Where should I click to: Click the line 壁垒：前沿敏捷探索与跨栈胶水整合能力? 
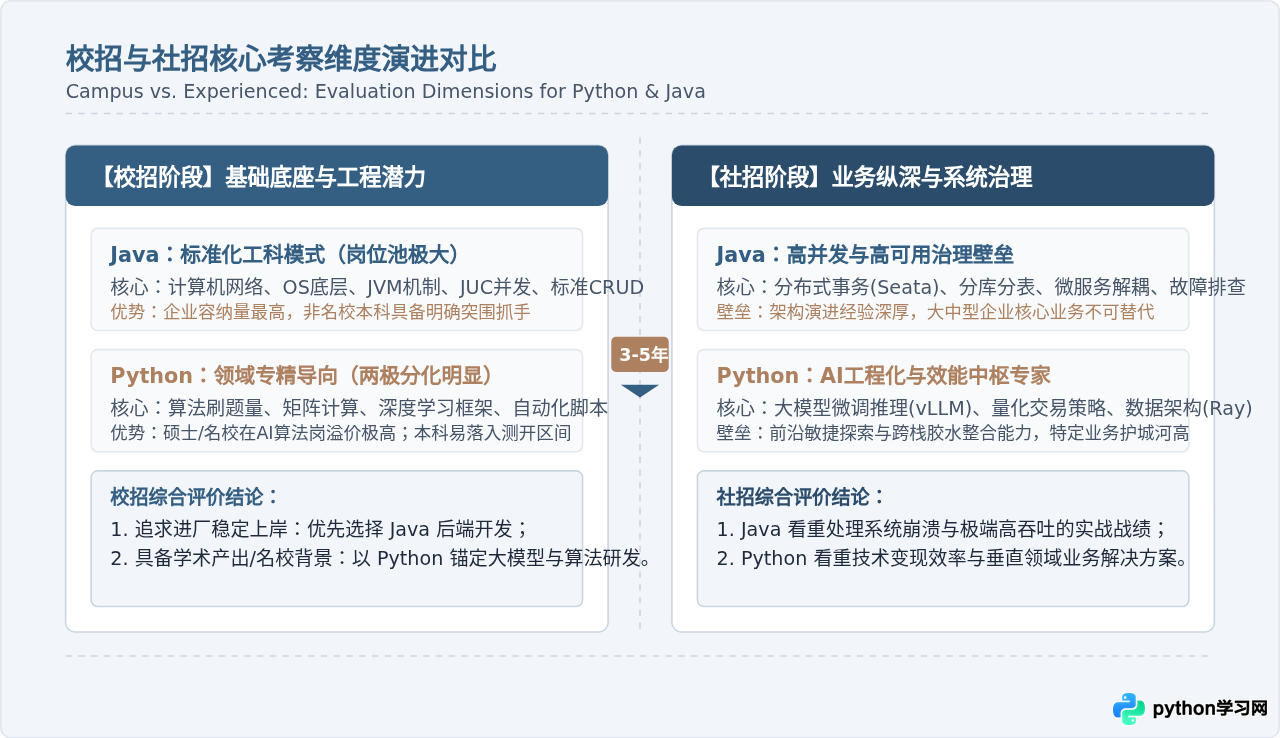tap(953, 434)
